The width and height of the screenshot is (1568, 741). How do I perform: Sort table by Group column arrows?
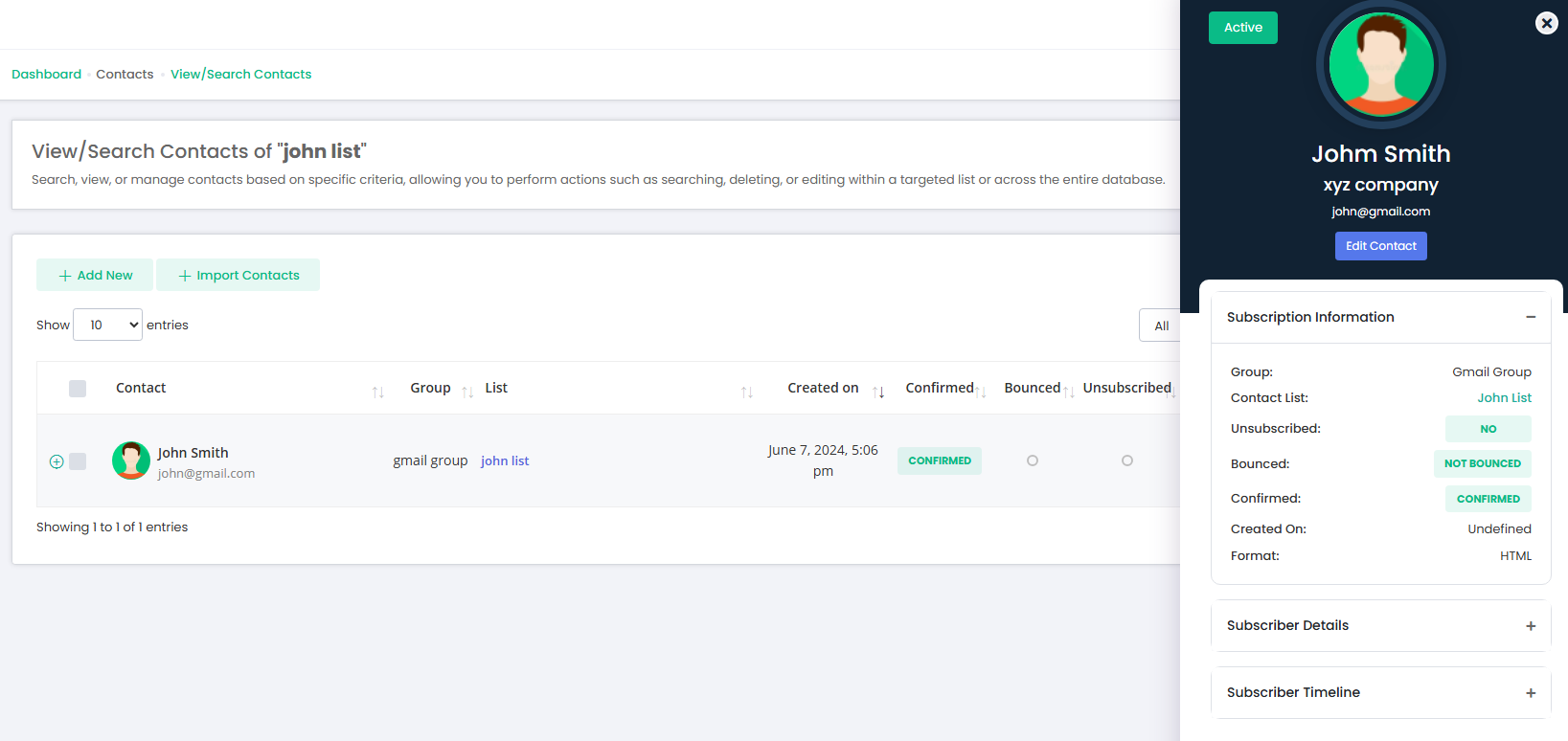[x=467, y=392]
